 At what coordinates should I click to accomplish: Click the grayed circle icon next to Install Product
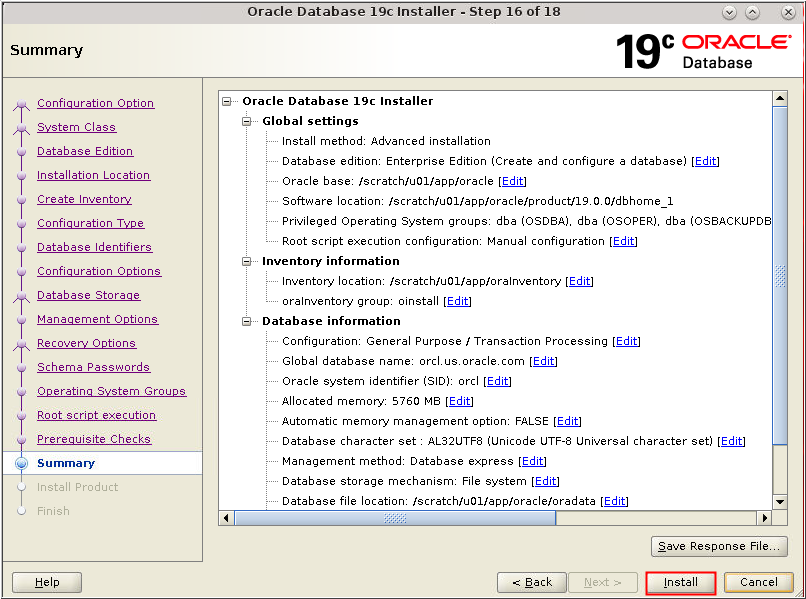click(23, 487)
